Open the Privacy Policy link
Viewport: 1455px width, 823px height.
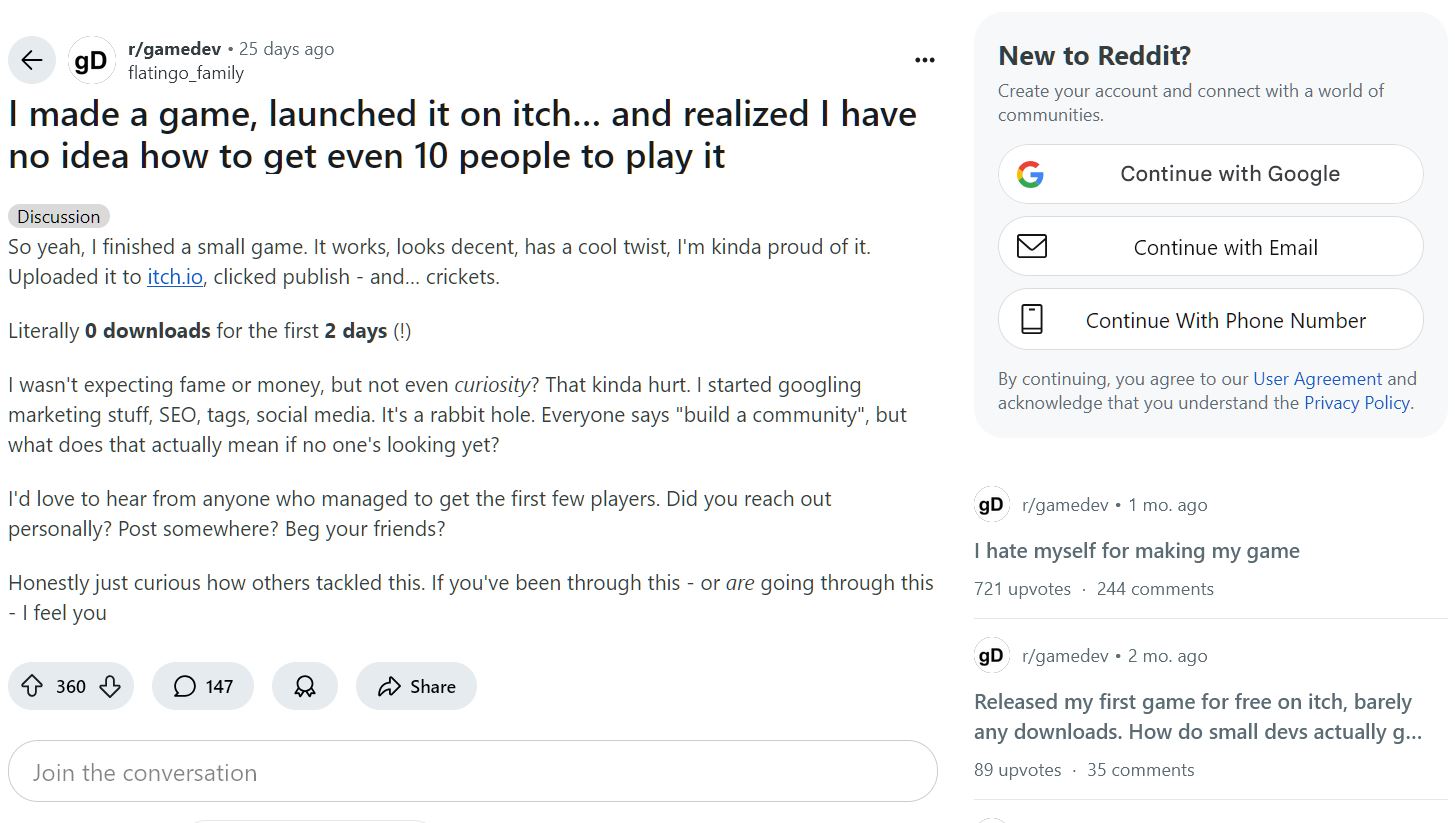click(1356, 403)
